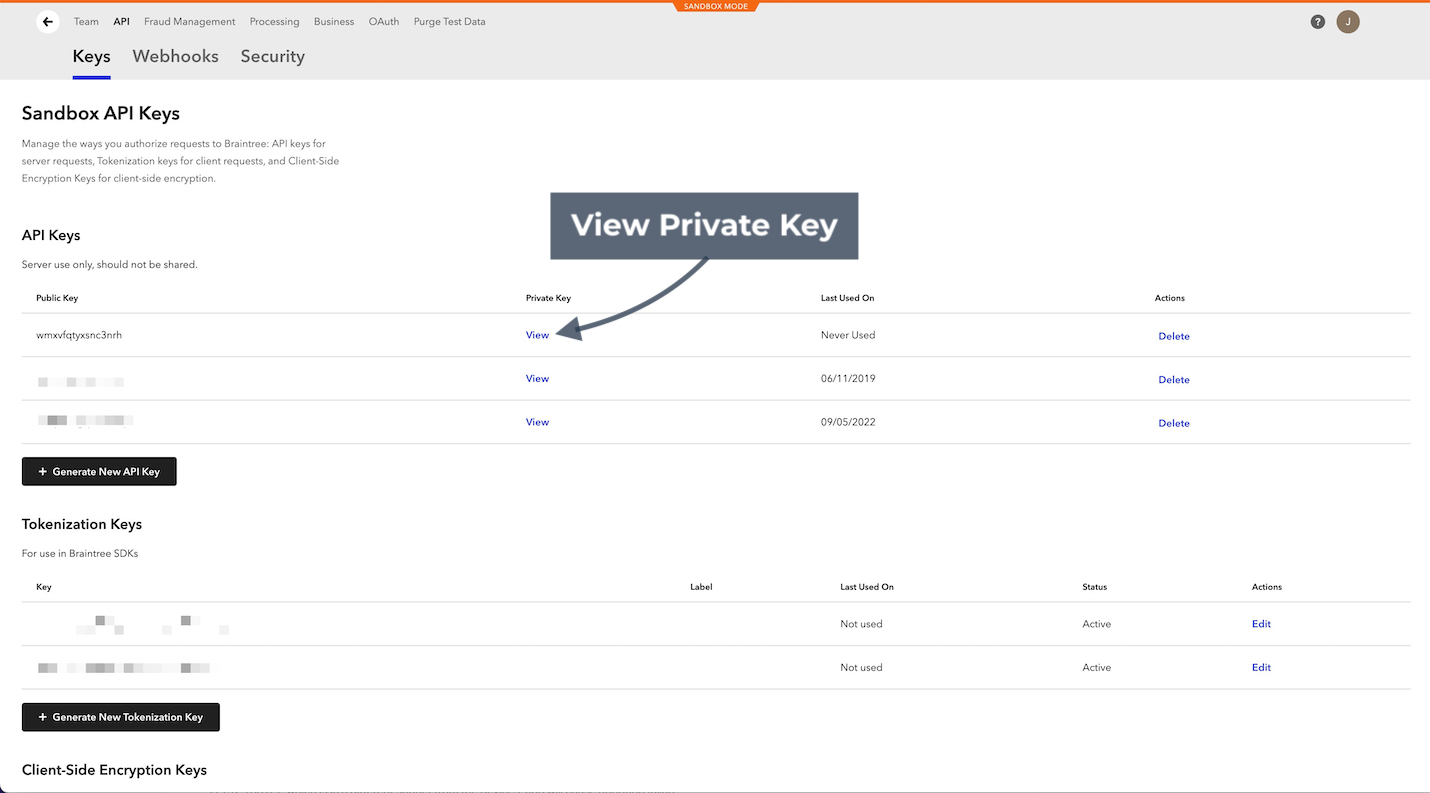Viewport: 1430px width, 793px height.
Task: Click the Public Key column header
Action: 57,298
